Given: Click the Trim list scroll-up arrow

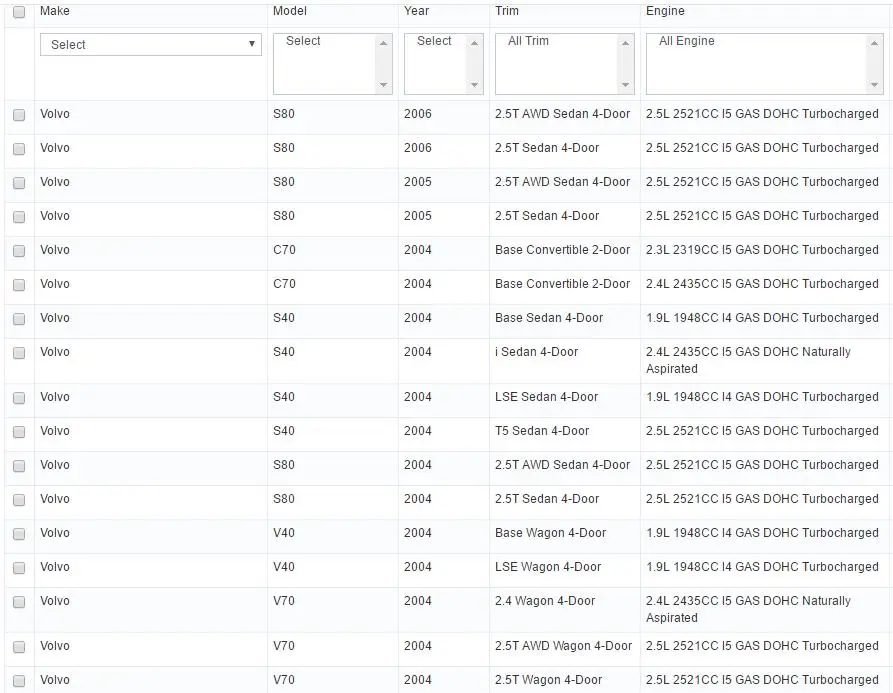Looking at the screenshot, I should 625,43.
